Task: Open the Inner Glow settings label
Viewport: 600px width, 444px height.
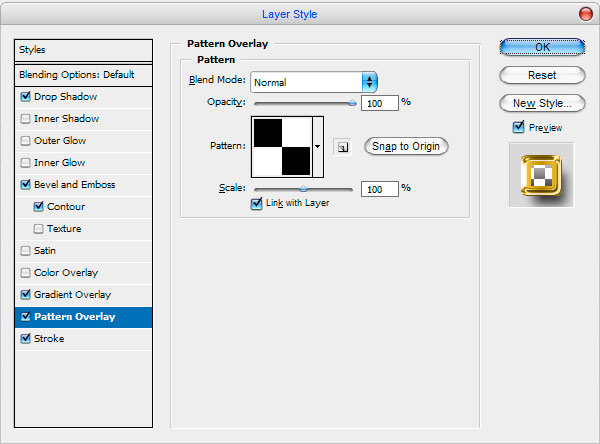Action: click(x=59, y=163)
